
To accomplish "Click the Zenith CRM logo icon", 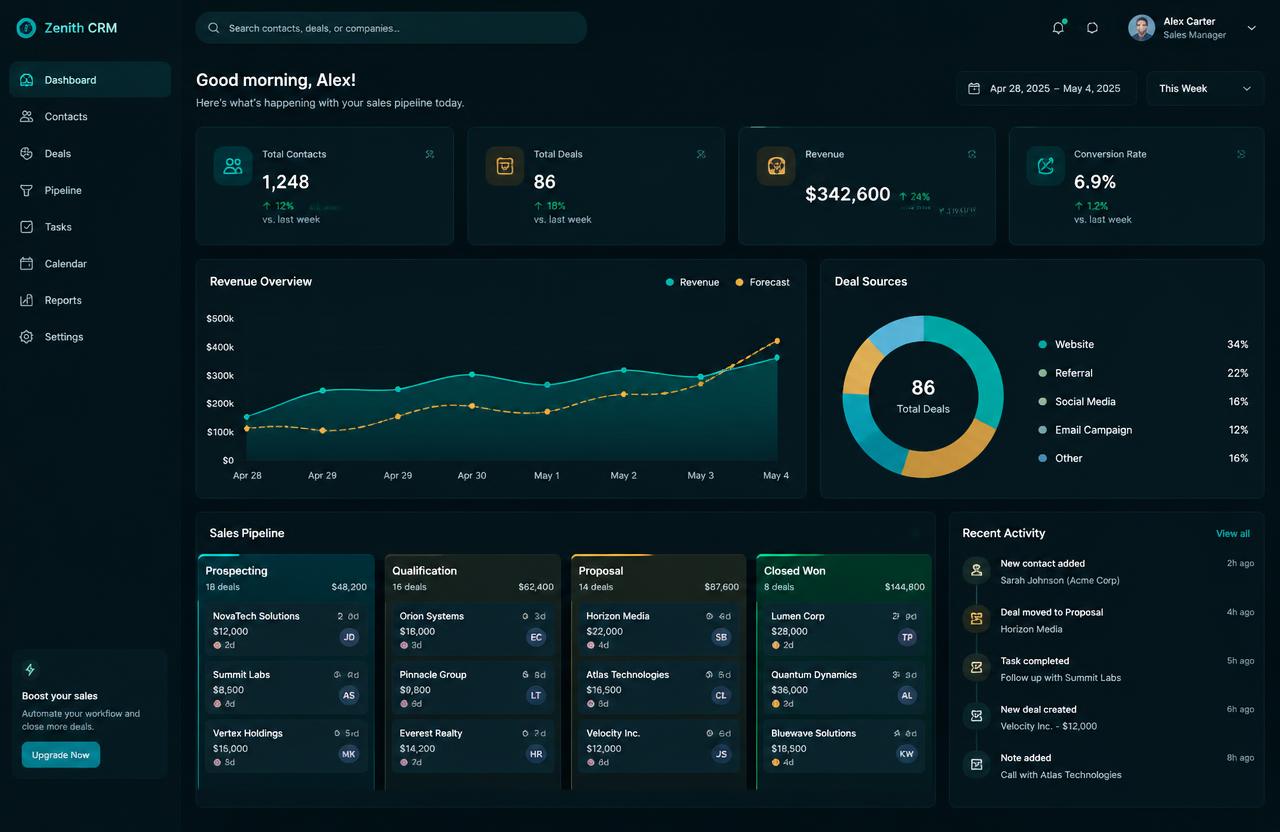I will pyautogui.click(x=26, y=28).
